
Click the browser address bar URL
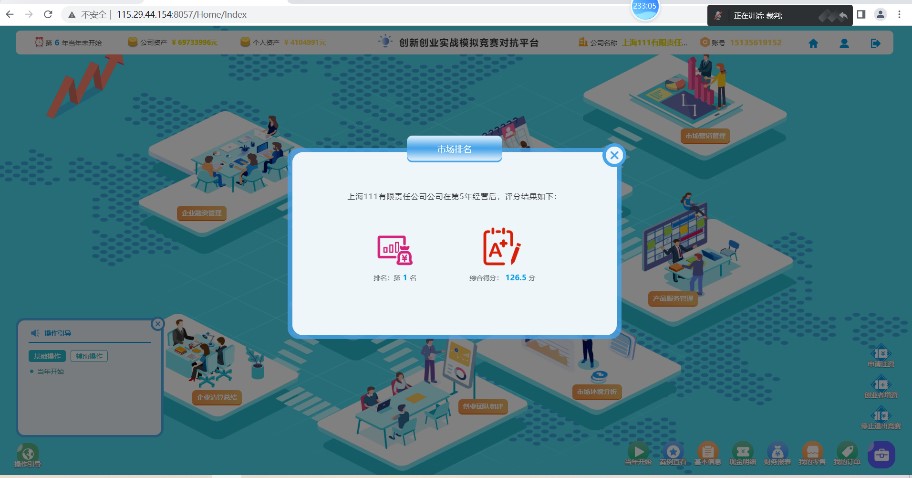(x=180, y=15)
